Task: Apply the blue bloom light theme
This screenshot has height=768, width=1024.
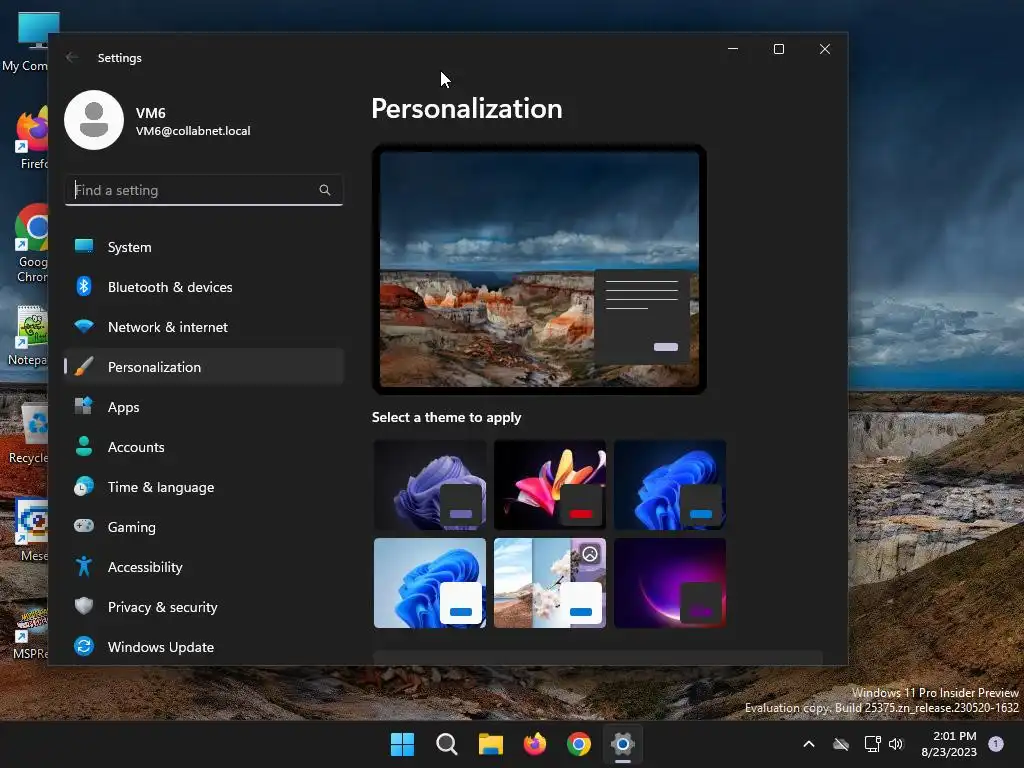Action: click(x=430, y=583)
